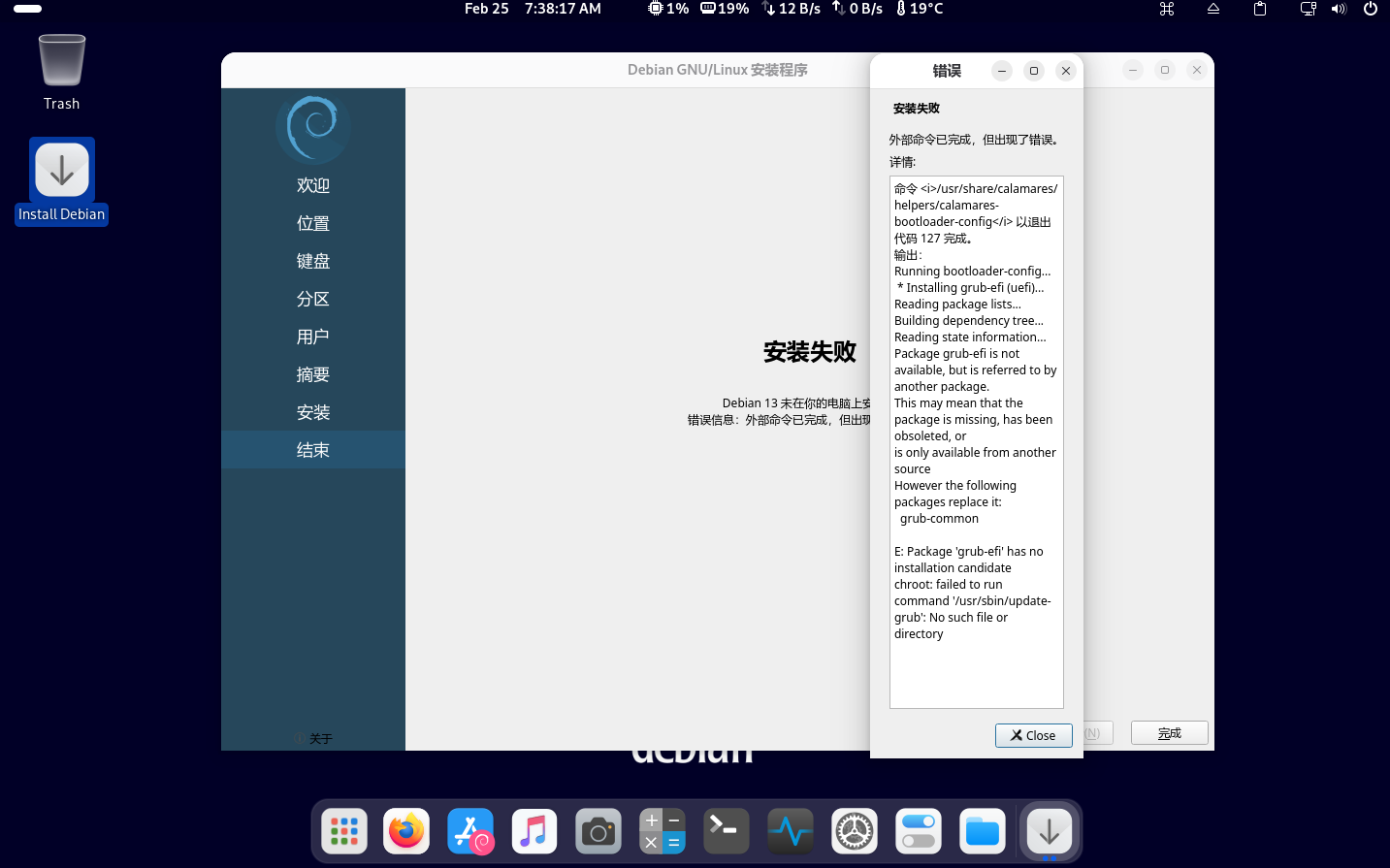The image size is (1390, 868).
Task: Open the power menu in the top bar
Action: tap(1371, 9)
